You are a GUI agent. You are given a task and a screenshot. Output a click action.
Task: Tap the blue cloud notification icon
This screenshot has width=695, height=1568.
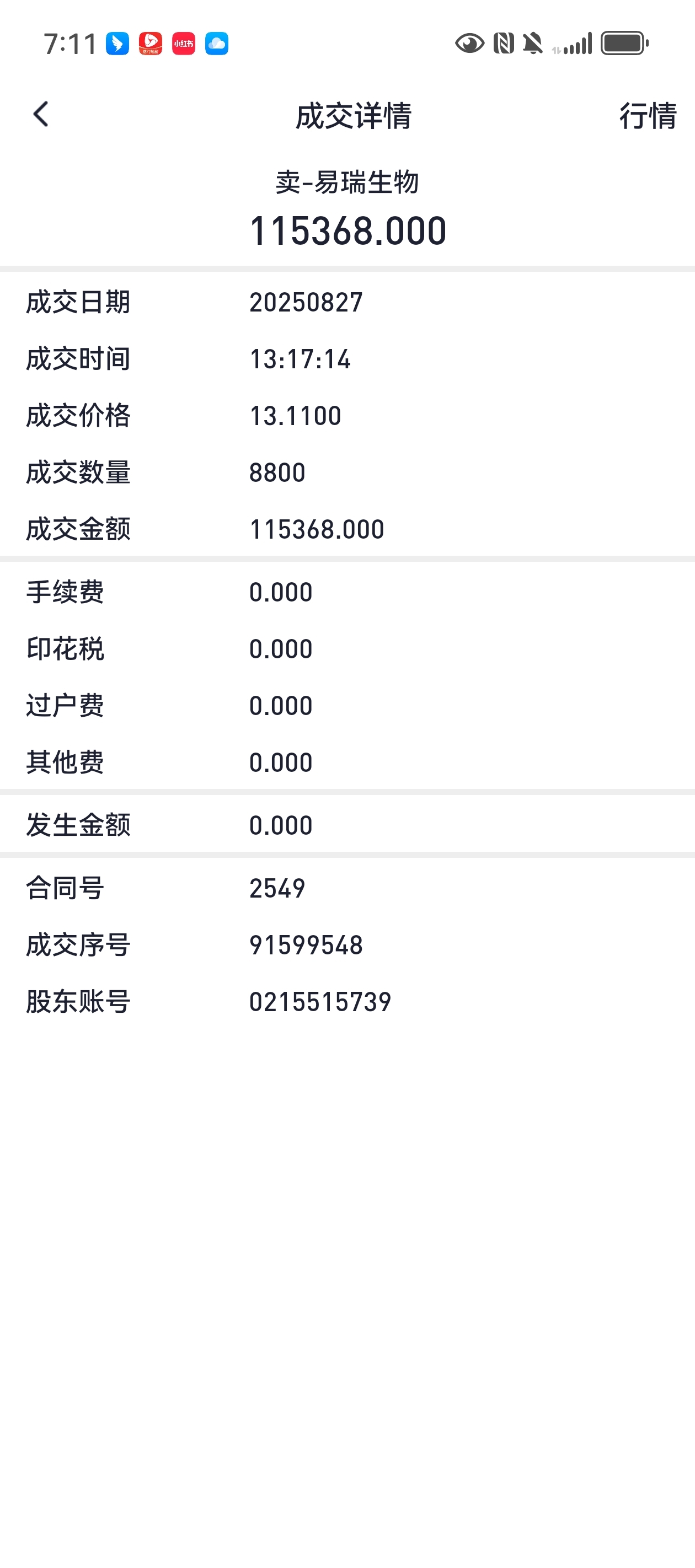click(x=216, y=44)
